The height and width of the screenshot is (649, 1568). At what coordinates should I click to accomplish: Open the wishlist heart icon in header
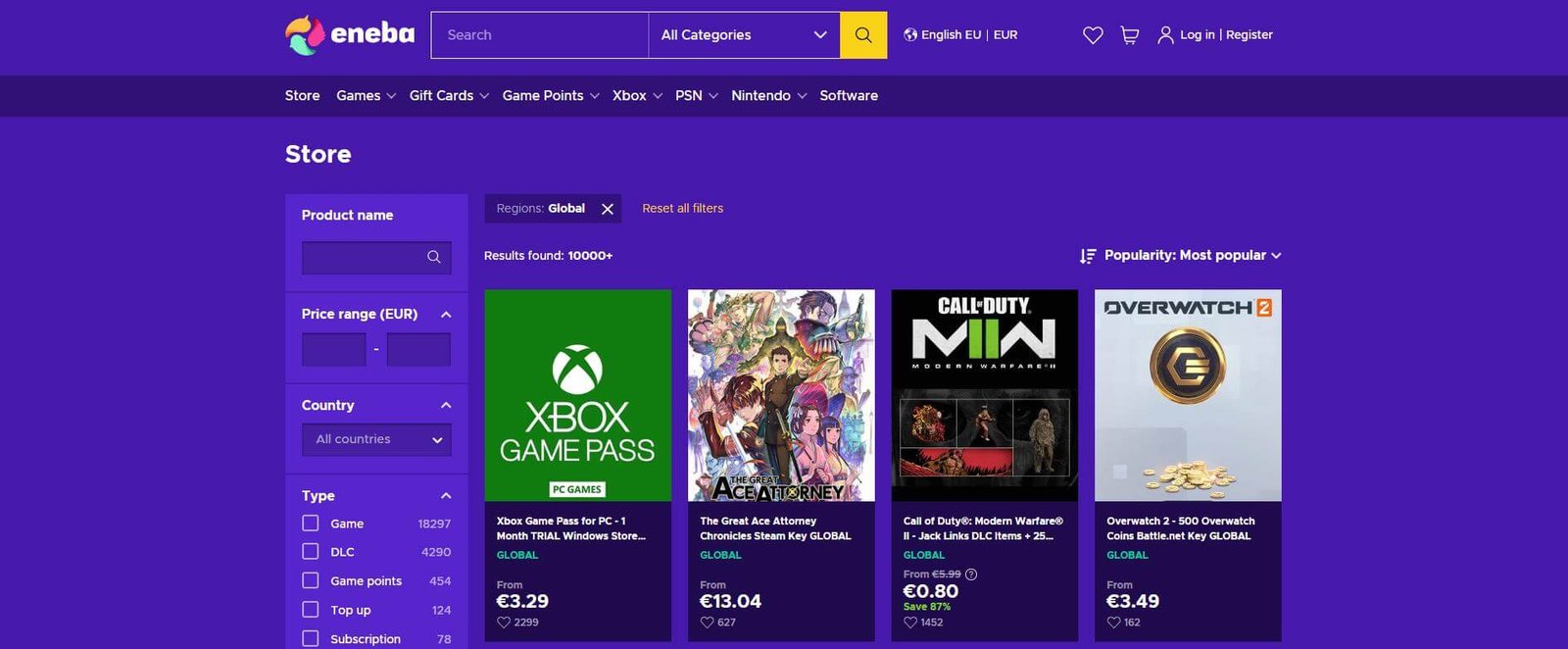1093,35
